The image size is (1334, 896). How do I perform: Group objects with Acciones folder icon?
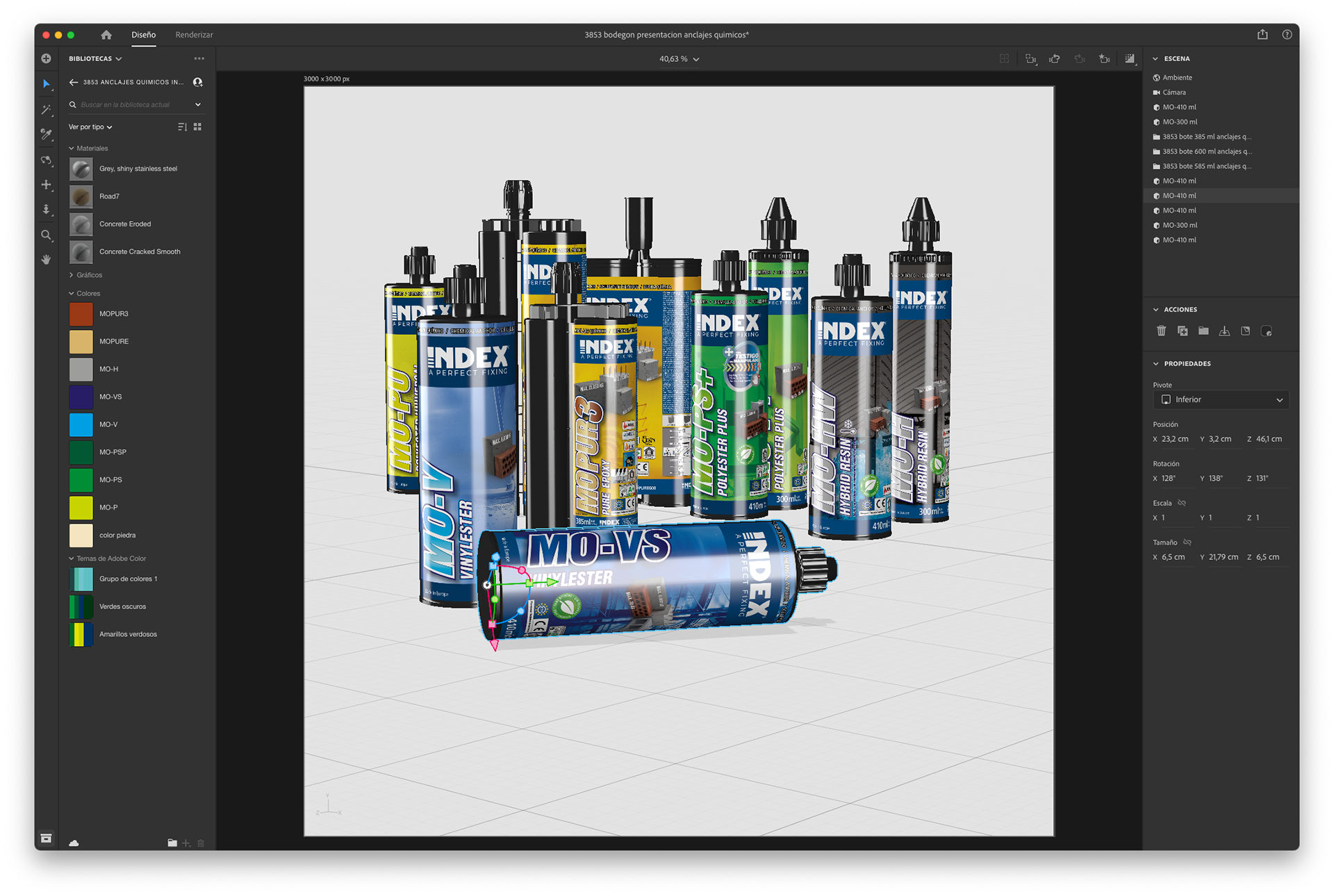point(1203,331)
